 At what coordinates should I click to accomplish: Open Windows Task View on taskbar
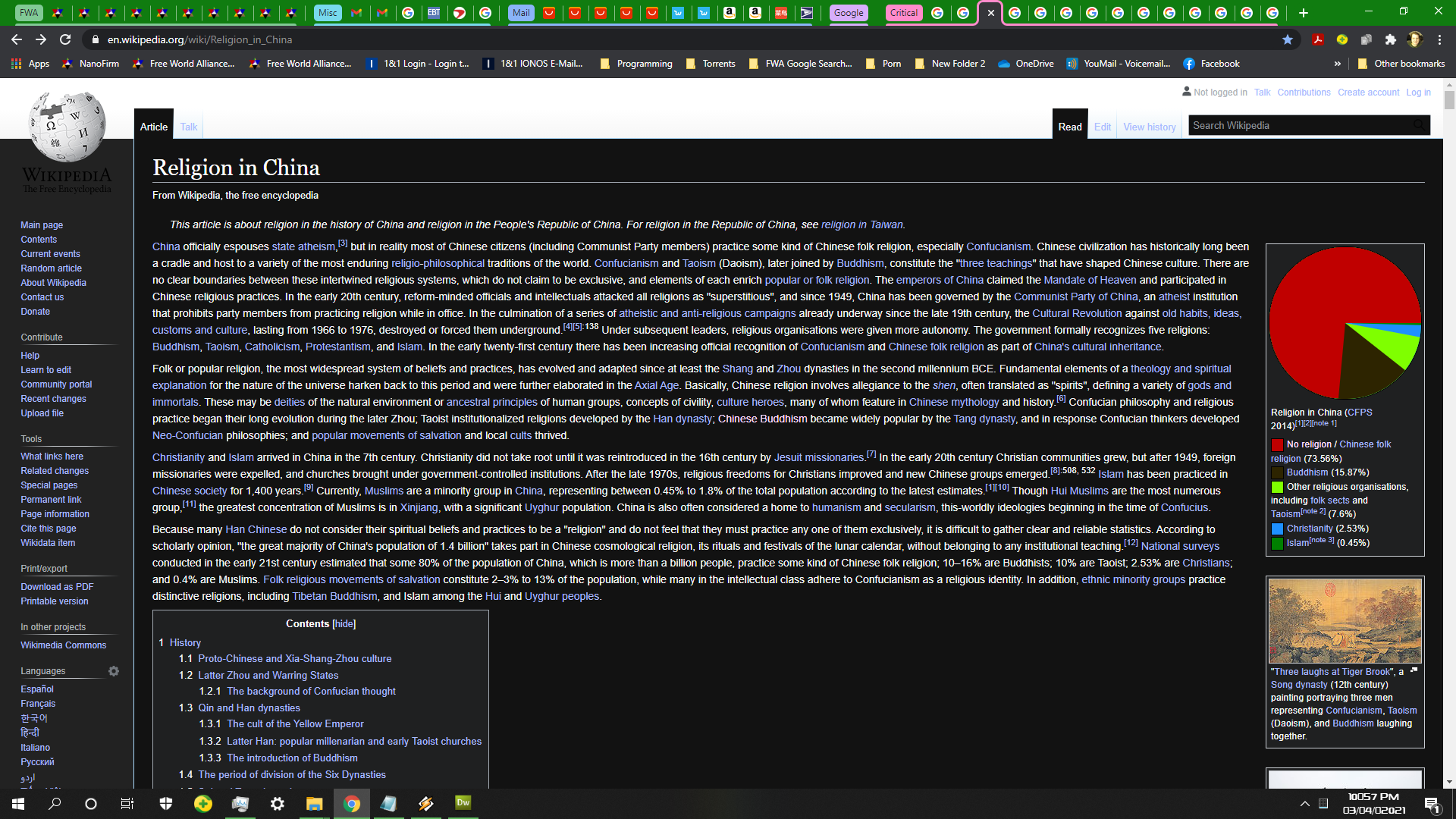coord(127,804)
